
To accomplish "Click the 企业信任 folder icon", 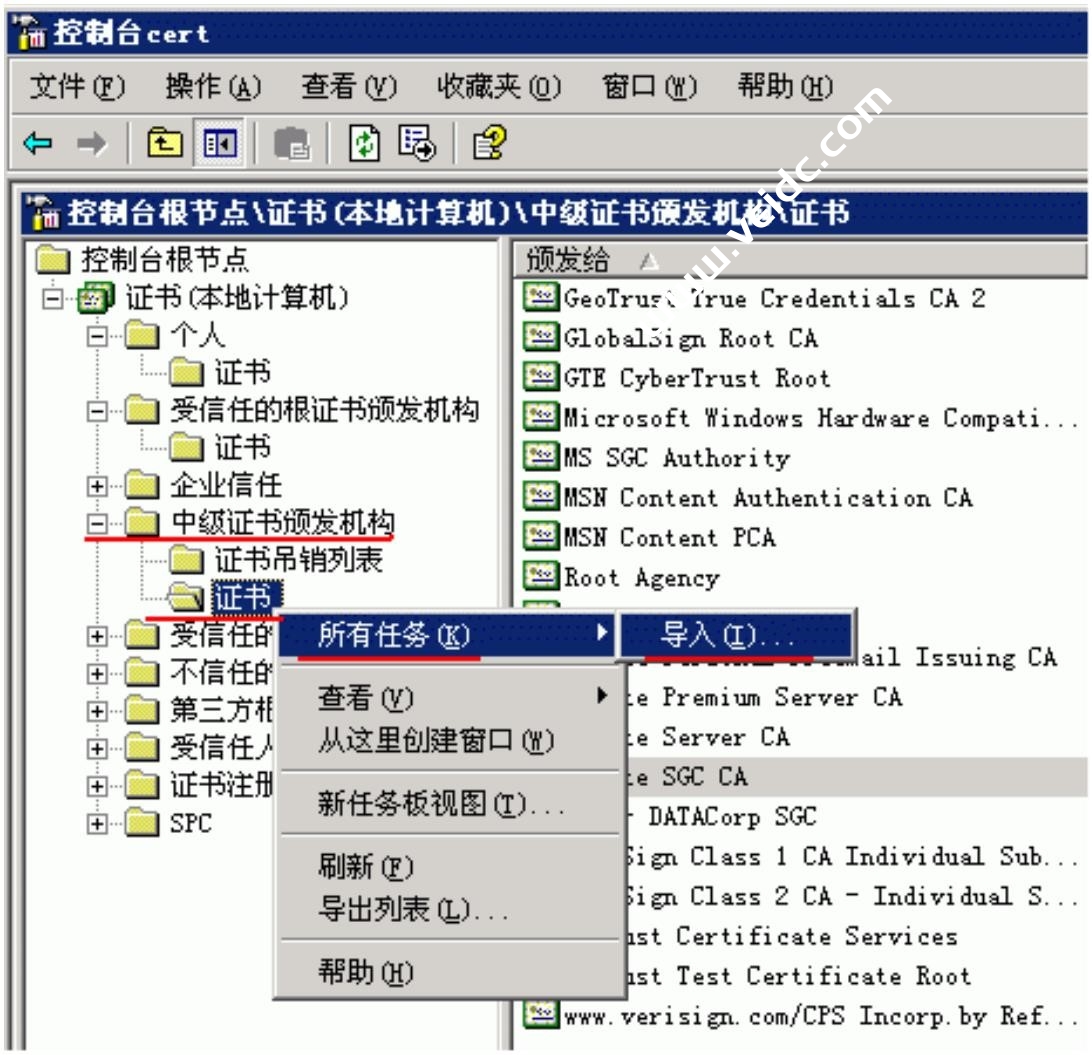I will pos(143,485).
